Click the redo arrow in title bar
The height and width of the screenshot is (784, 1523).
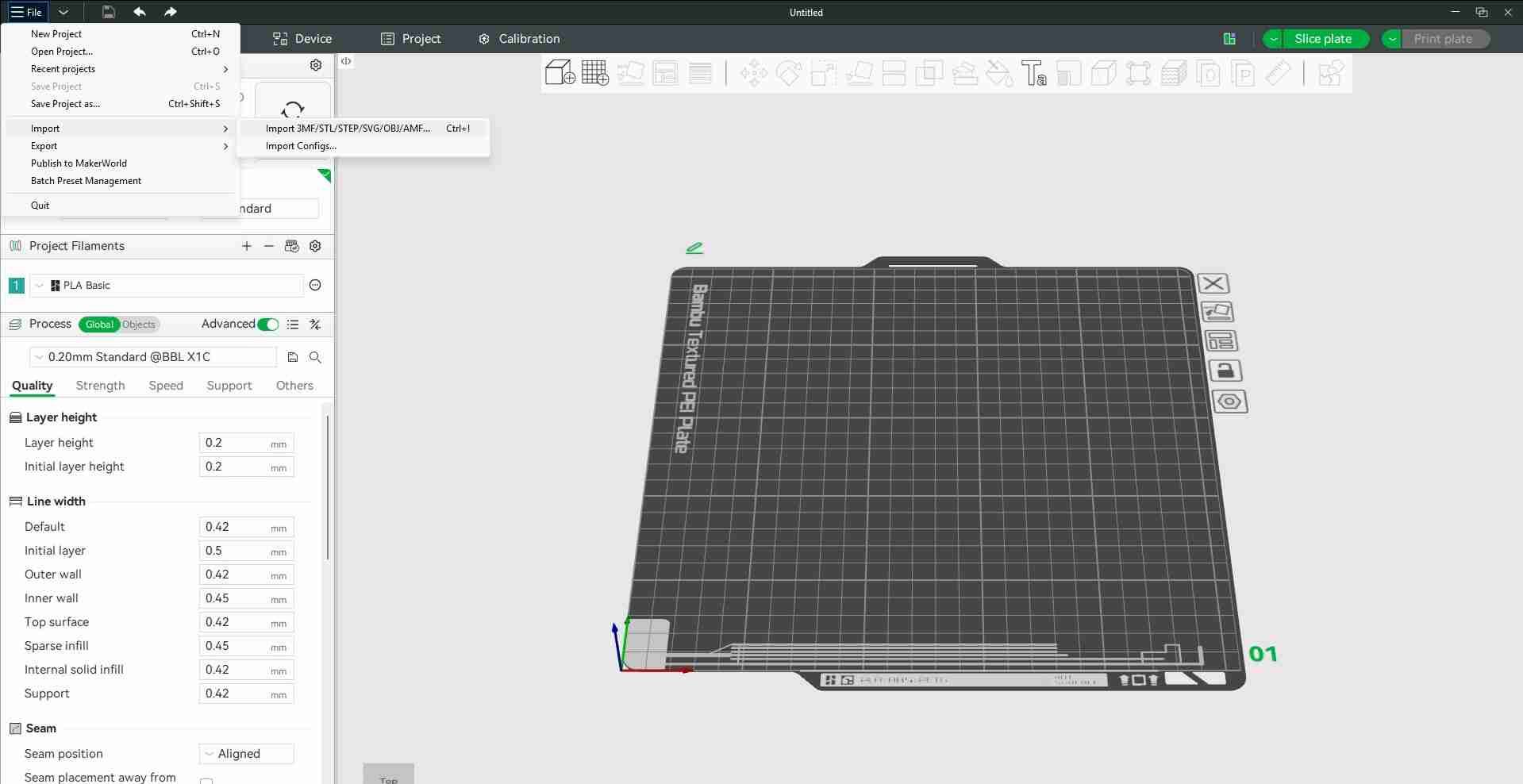(170, 12)
